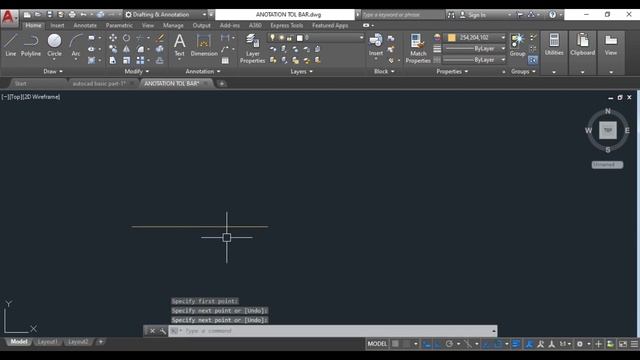Switch to the Express Tools tab
The width and height of the screenshot is (640, 360).
coord(287,25)
